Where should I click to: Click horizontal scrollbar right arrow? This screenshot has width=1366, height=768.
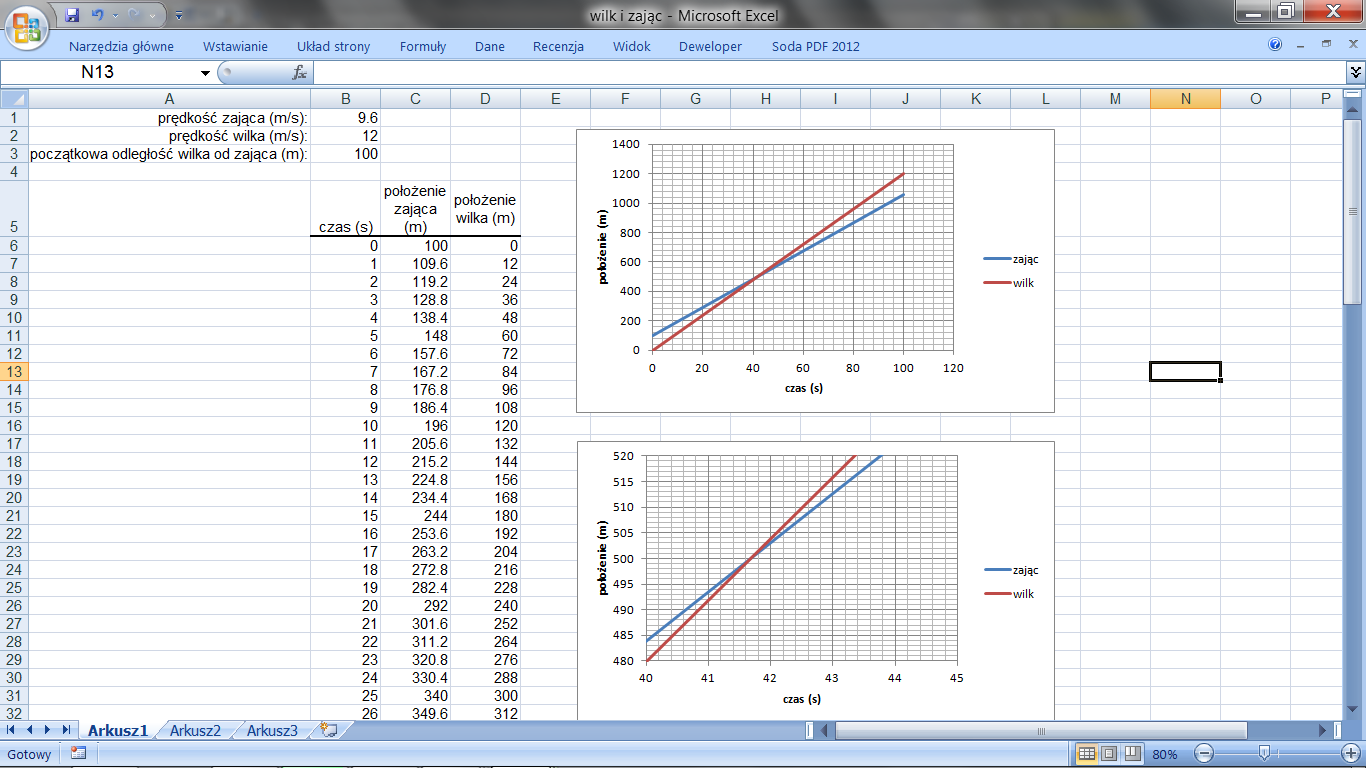click(x=1323, y=731)
